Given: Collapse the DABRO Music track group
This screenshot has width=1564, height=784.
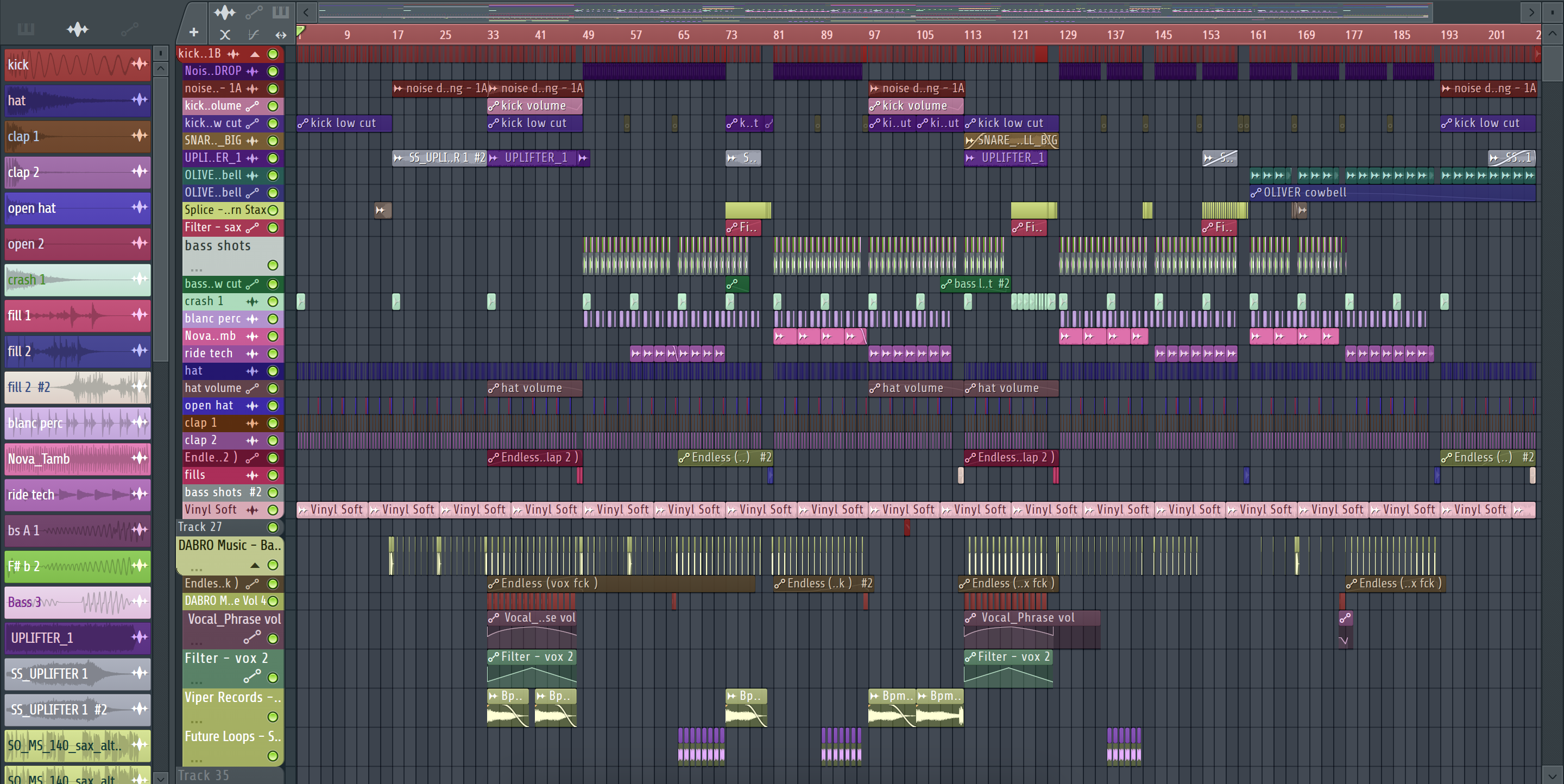Looking at the screenshot, I should [x=255, y=565].
